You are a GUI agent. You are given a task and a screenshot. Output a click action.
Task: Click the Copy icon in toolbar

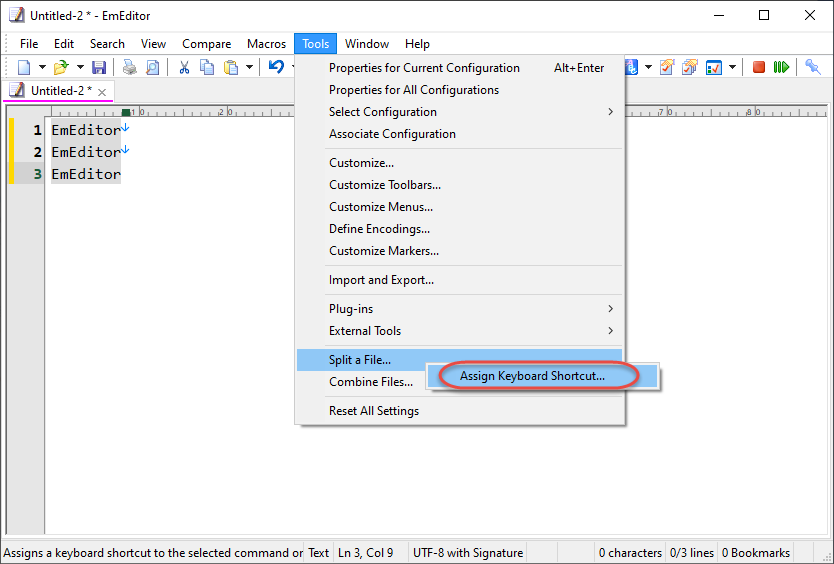pyautogui.click(x=207, y=68)
